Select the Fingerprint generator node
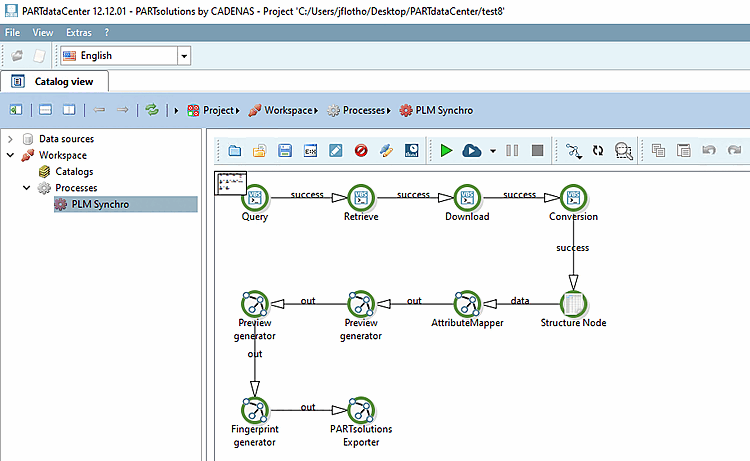The image size is (750, 461). pyautogui.click(x=255, y=410)
